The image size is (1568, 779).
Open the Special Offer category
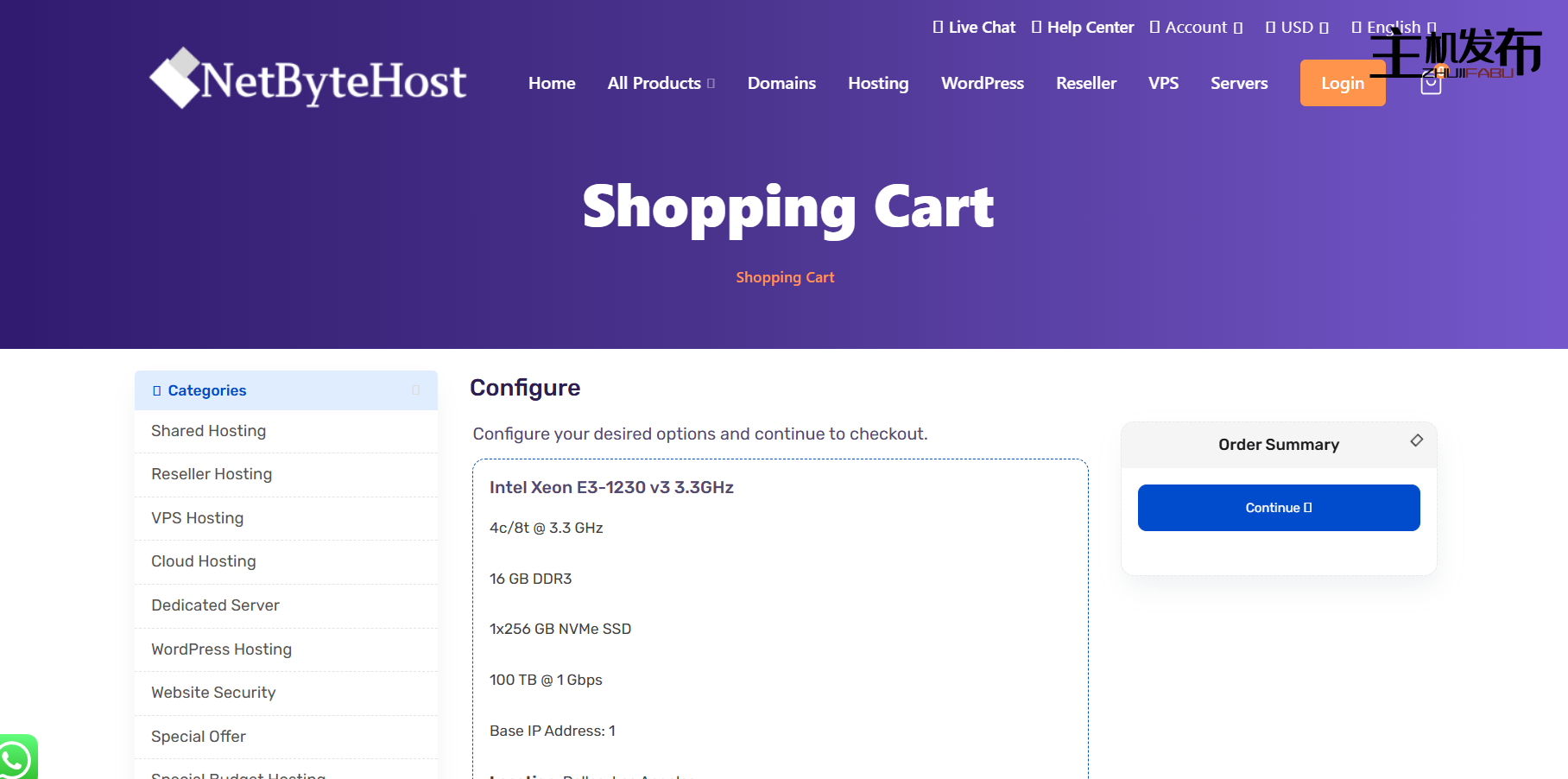286,737
